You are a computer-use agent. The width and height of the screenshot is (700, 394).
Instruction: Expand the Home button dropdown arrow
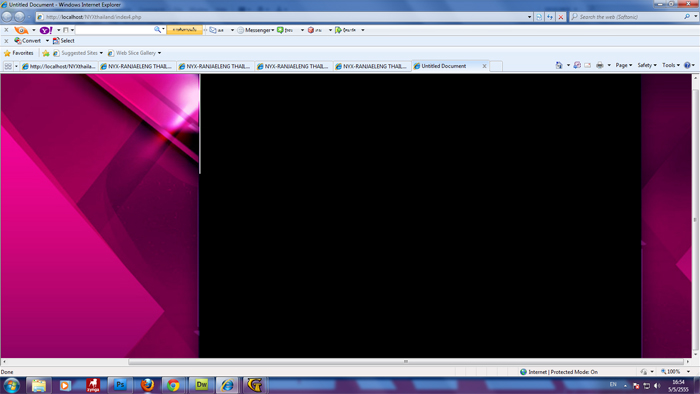point(568,65)
